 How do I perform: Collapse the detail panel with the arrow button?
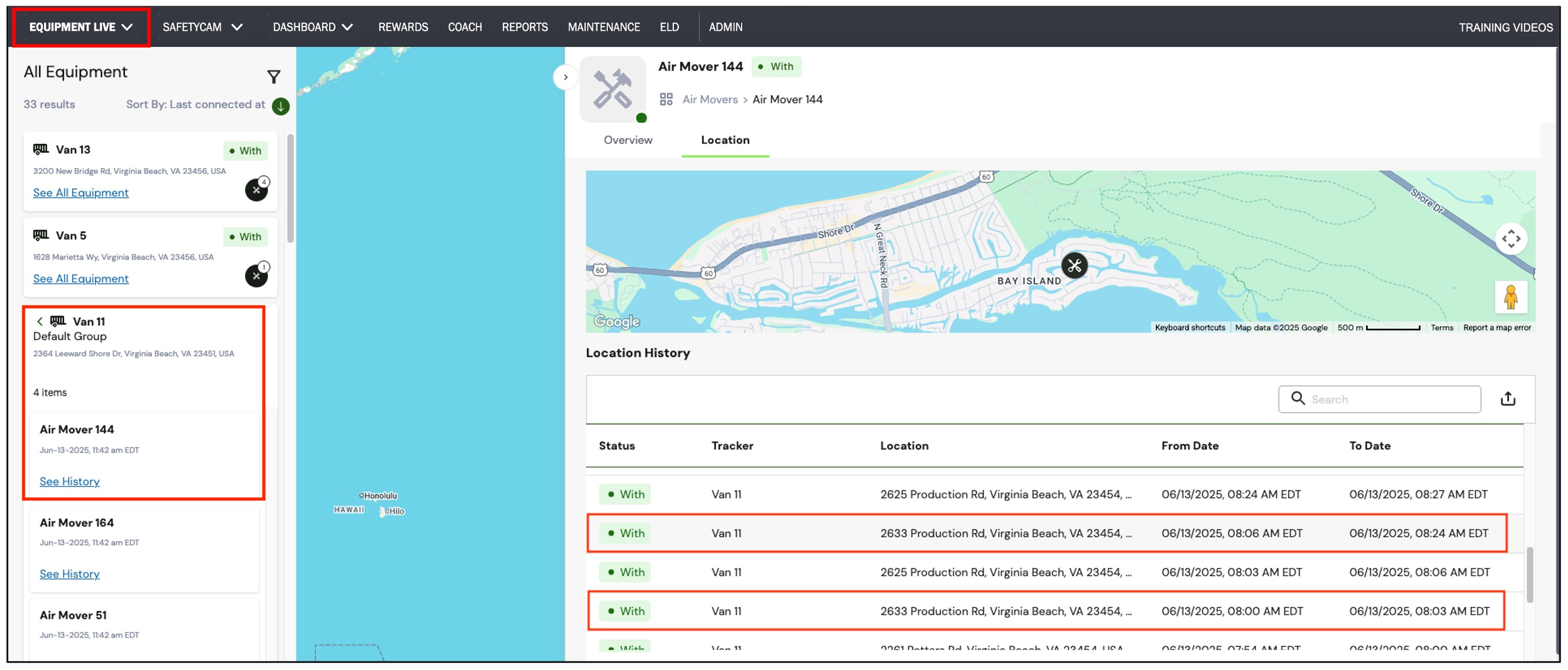[x=566, y=77]
